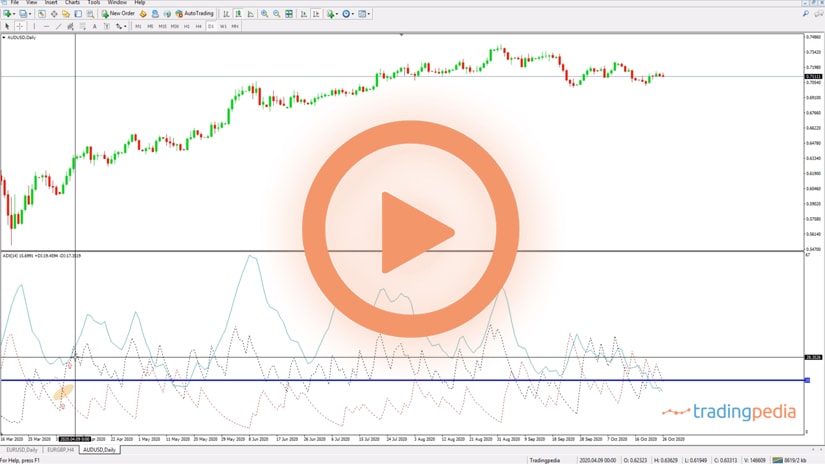Viewport: 825px width, 464px height.
Task: Select the Text Label tool
Action: [x=107, y=26]
